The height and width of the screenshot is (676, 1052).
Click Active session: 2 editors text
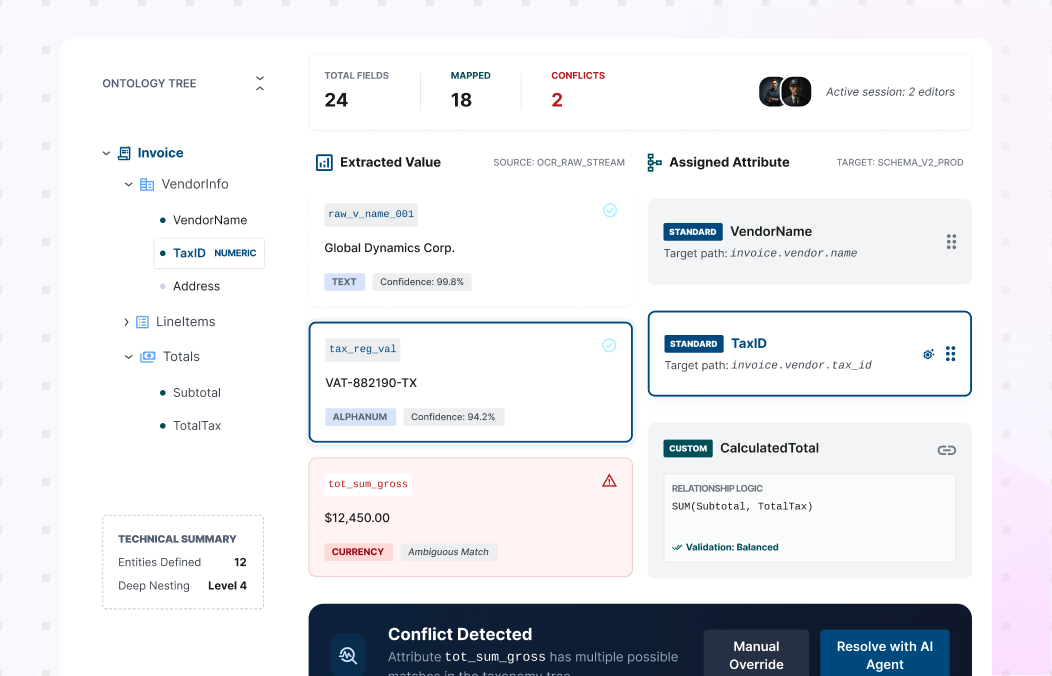point(890,92)
